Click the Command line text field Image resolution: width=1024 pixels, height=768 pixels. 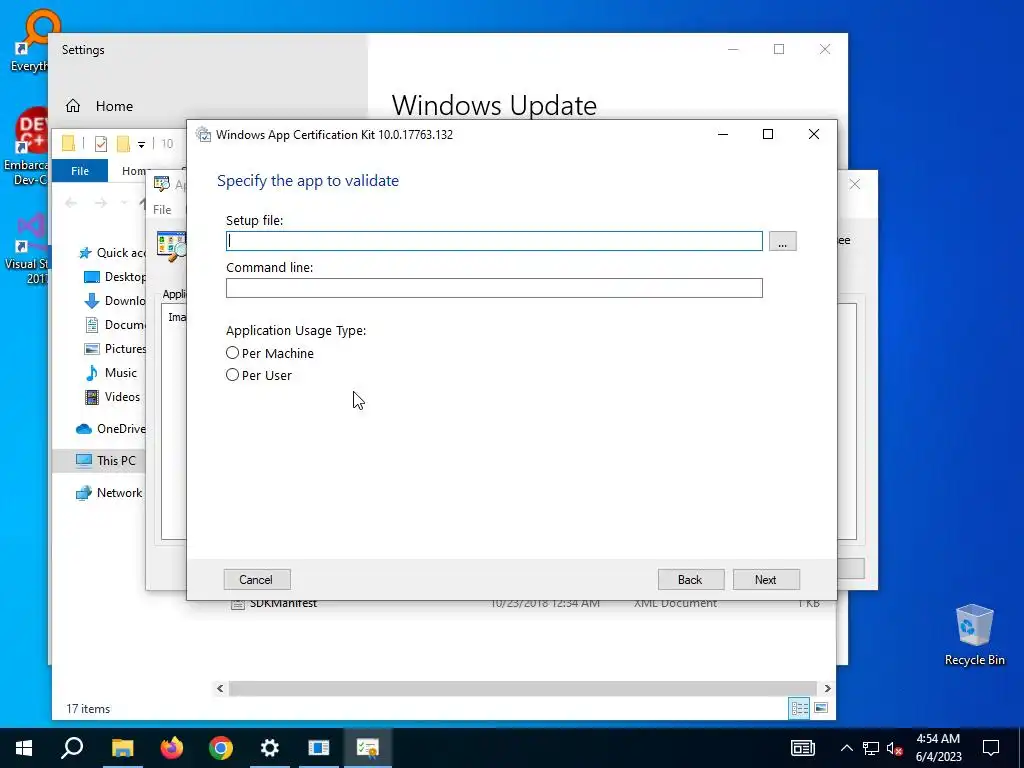pos(494,288)
